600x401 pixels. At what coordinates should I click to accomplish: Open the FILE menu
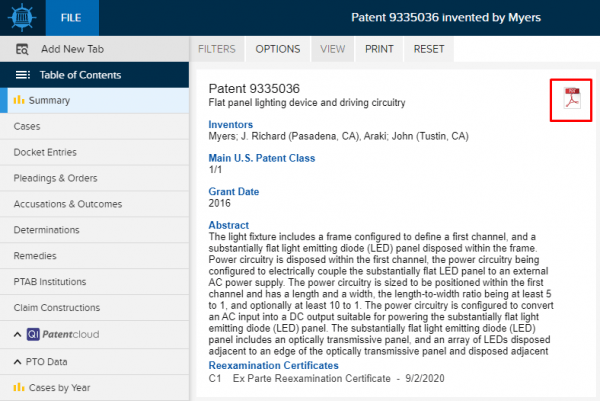(x=71, y=19)
